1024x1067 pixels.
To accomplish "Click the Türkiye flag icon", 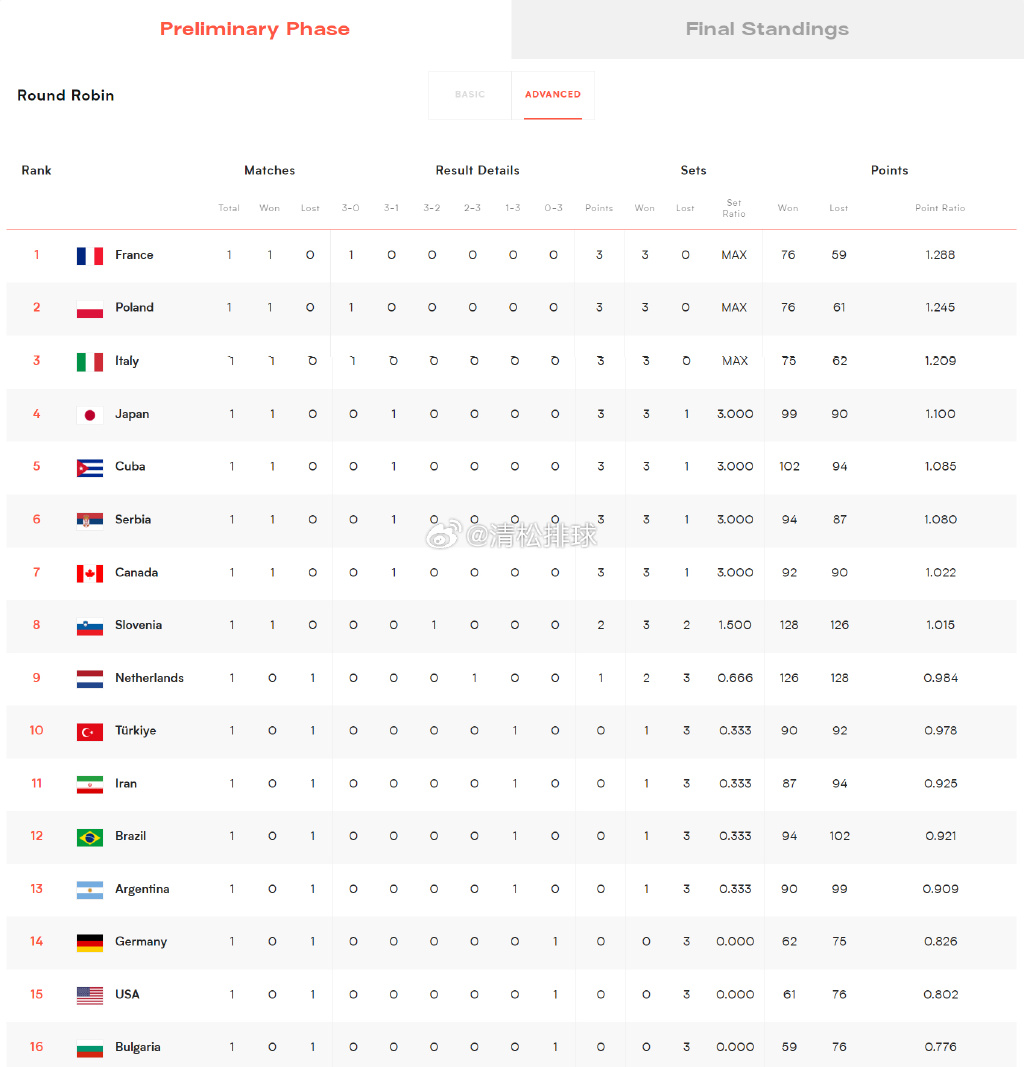I will 90,732.
